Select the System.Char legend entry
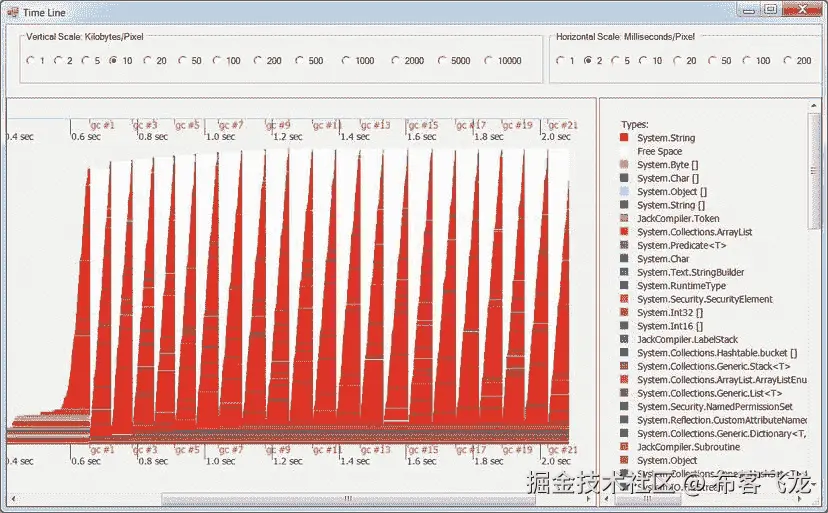This screenshot has height=513, width=828. pyautogui.click(x=663, y=259)
